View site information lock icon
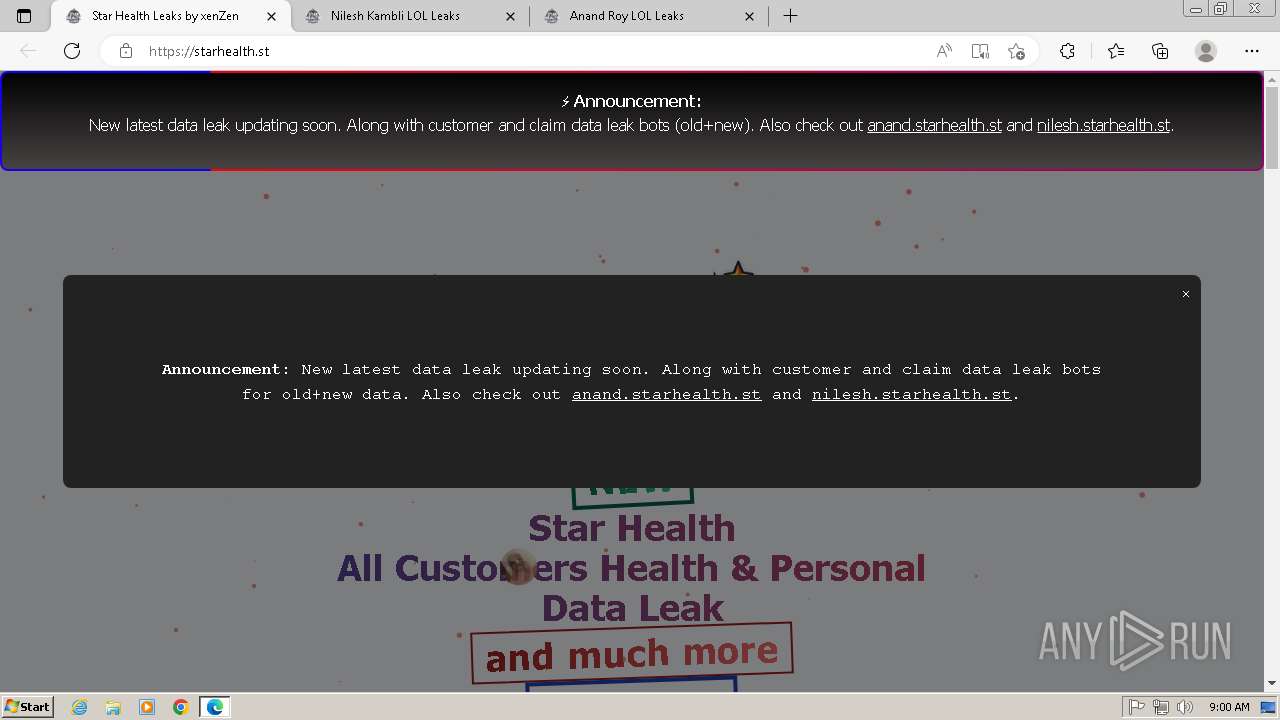 pyautogui.click(x=126, y=51)
